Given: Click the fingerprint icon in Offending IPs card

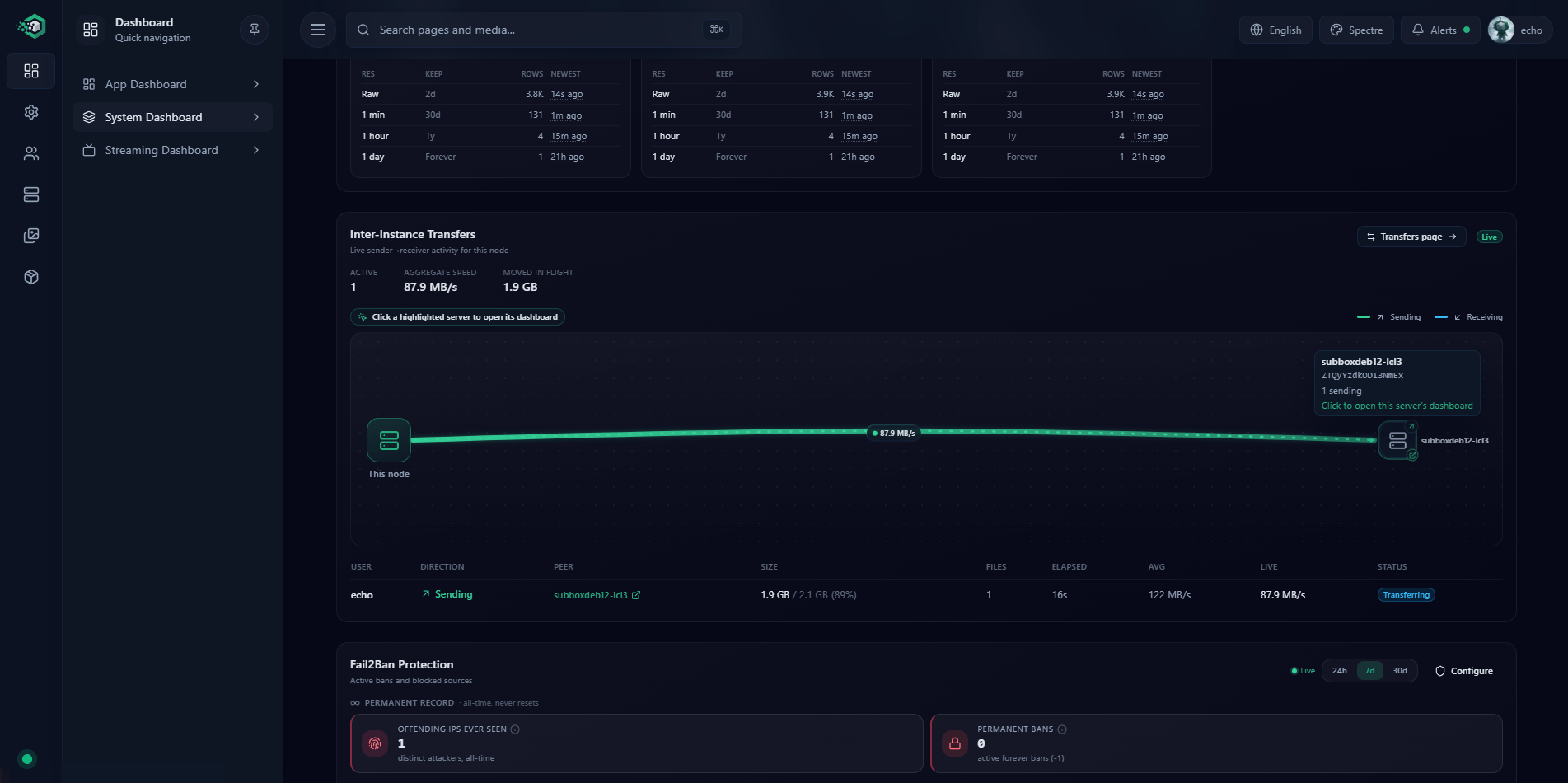Looking at the screenshot, I should (x=375, y=743).
